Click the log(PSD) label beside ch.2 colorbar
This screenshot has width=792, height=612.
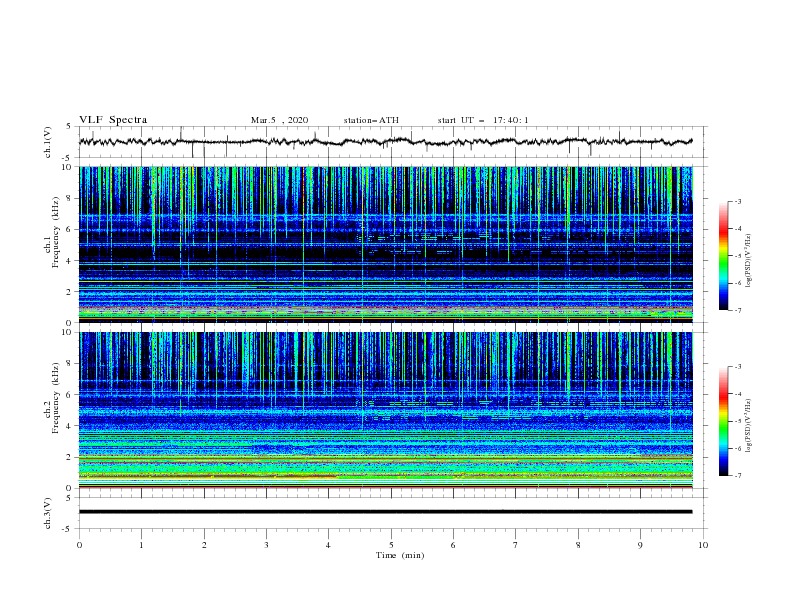tap(749, 426)
